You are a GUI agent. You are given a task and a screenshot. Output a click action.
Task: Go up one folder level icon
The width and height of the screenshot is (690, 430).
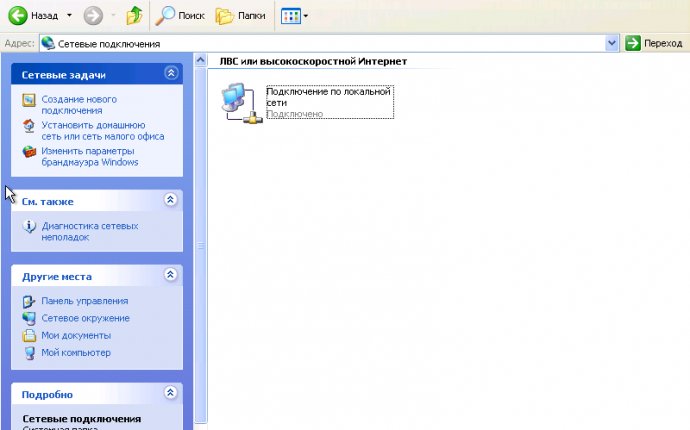(x=134, y=16)
